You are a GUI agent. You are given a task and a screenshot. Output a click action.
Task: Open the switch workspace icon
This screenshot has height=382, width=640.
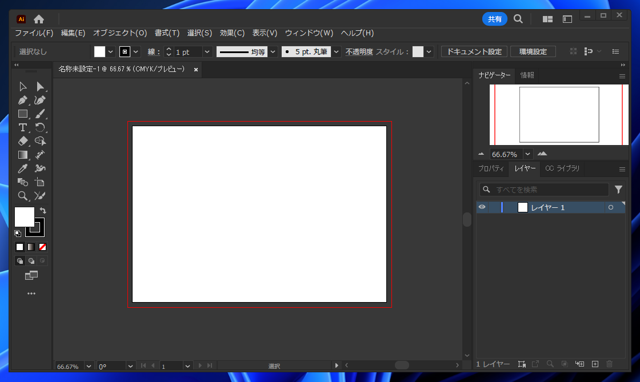[567, 19]
